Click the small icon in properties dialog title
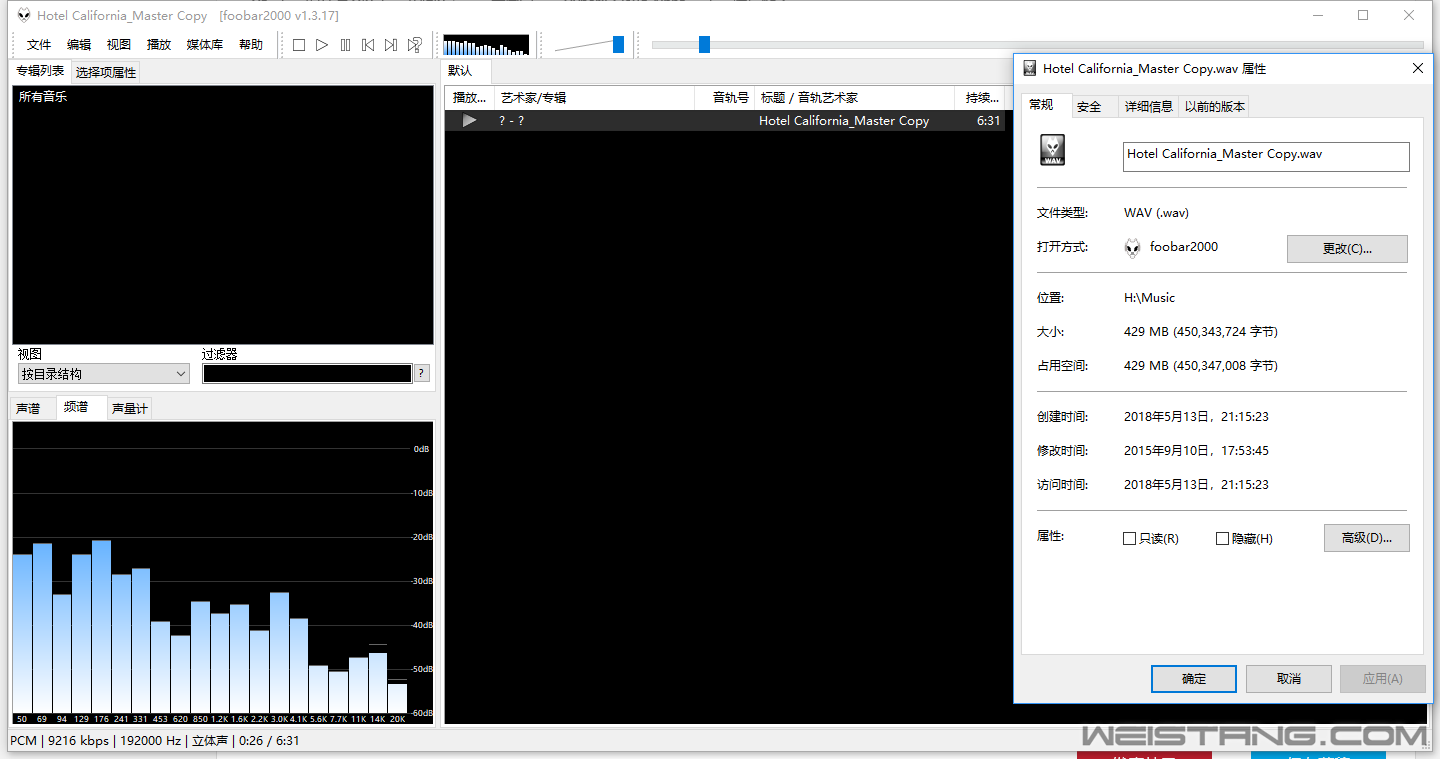Screen dimensions: 1440x759 [x=1030, y=68]
